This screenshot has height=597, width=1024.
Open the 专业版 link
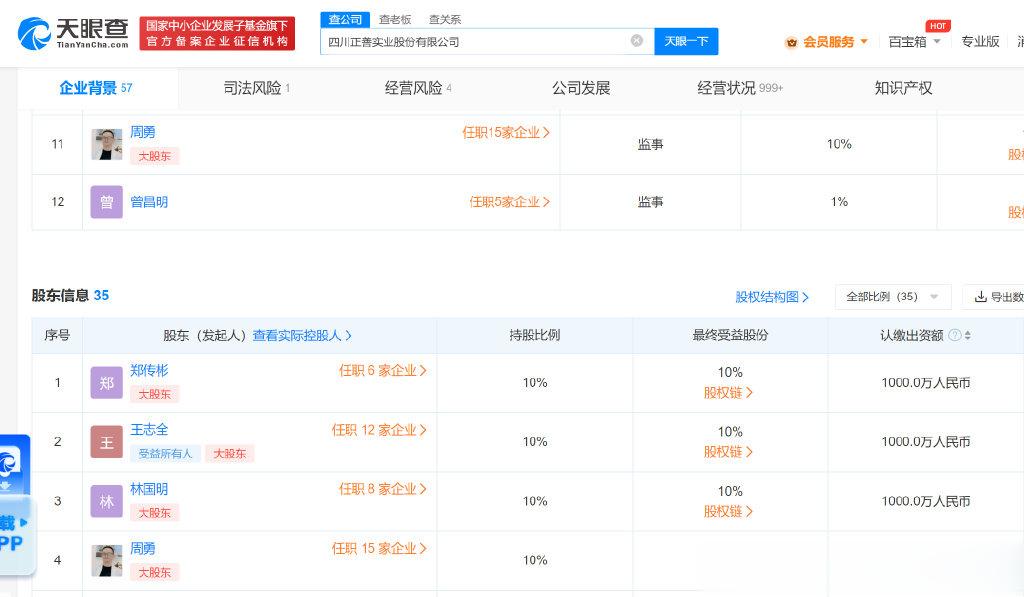click(980, 41)
